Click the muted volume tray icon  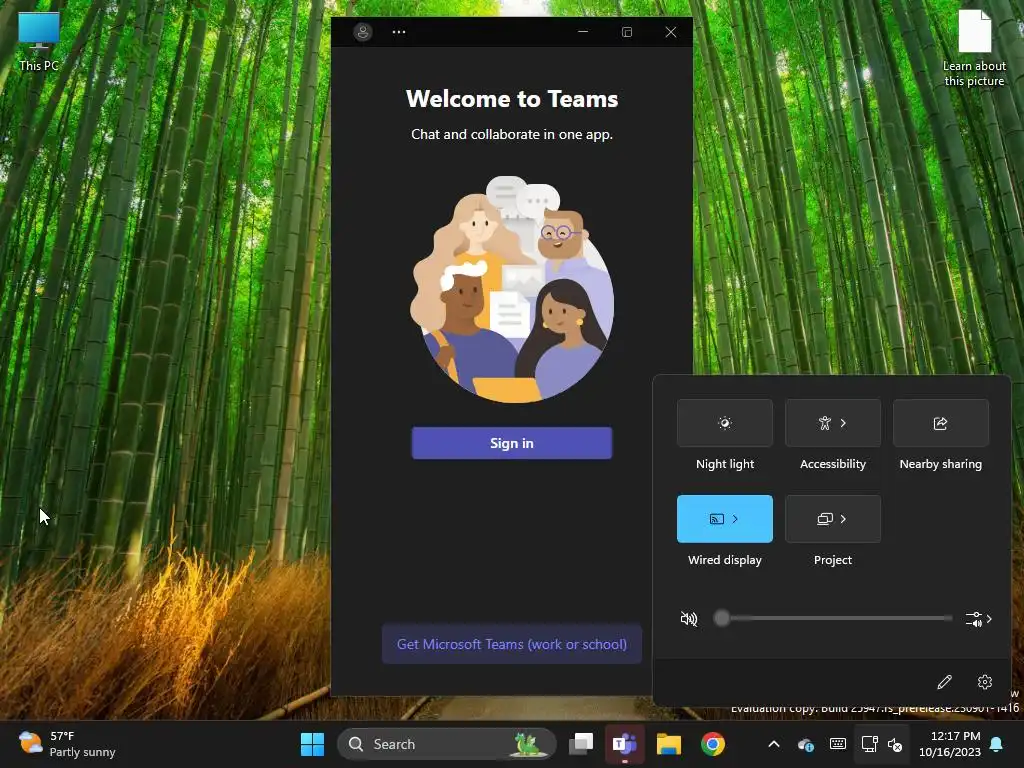895,744
